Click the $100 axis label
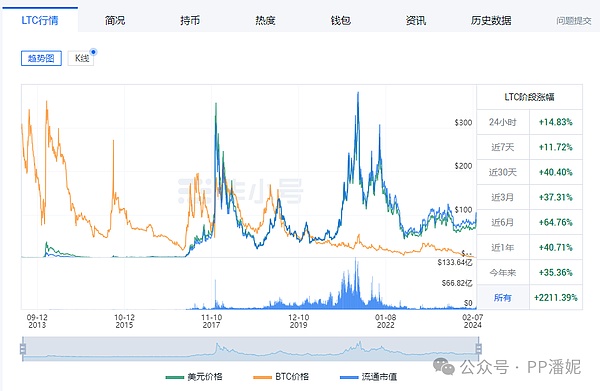 [463, 210]
